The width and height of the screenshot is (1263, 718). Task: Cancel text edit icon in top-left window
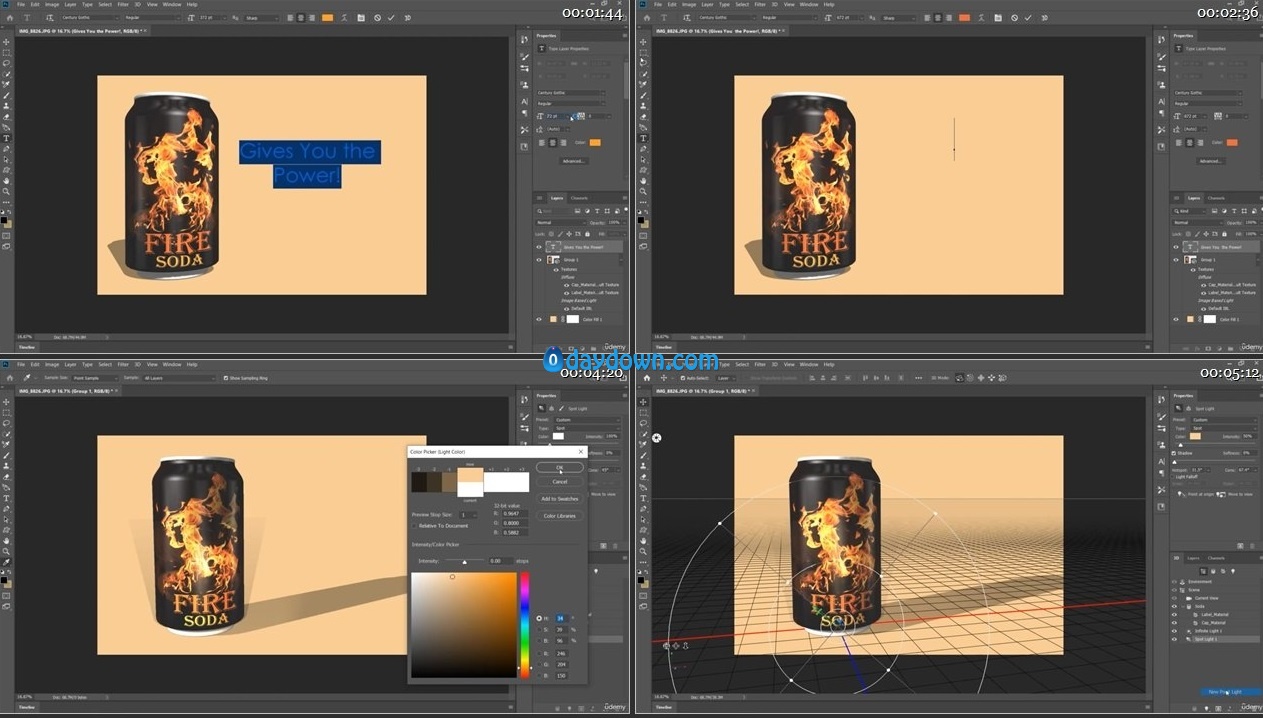point(377,18)
